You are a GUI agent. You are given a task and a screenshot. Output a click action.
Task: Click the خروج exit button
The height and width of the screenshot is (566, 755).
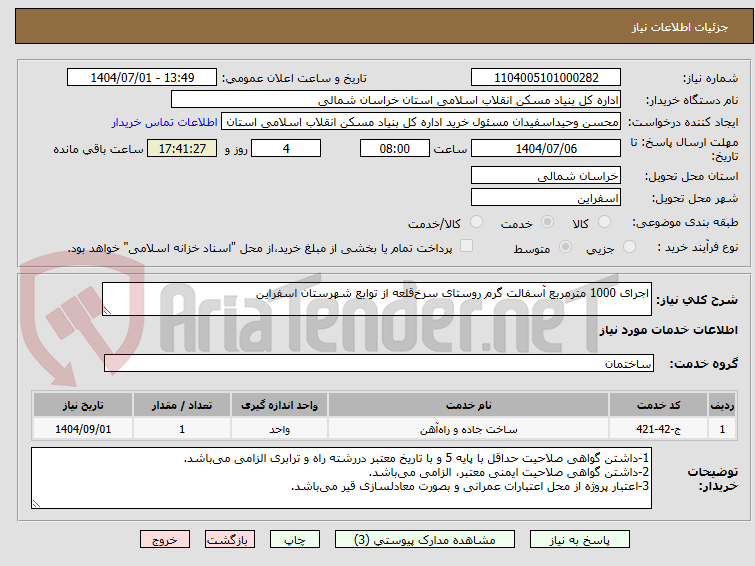(x=165, y=540)
